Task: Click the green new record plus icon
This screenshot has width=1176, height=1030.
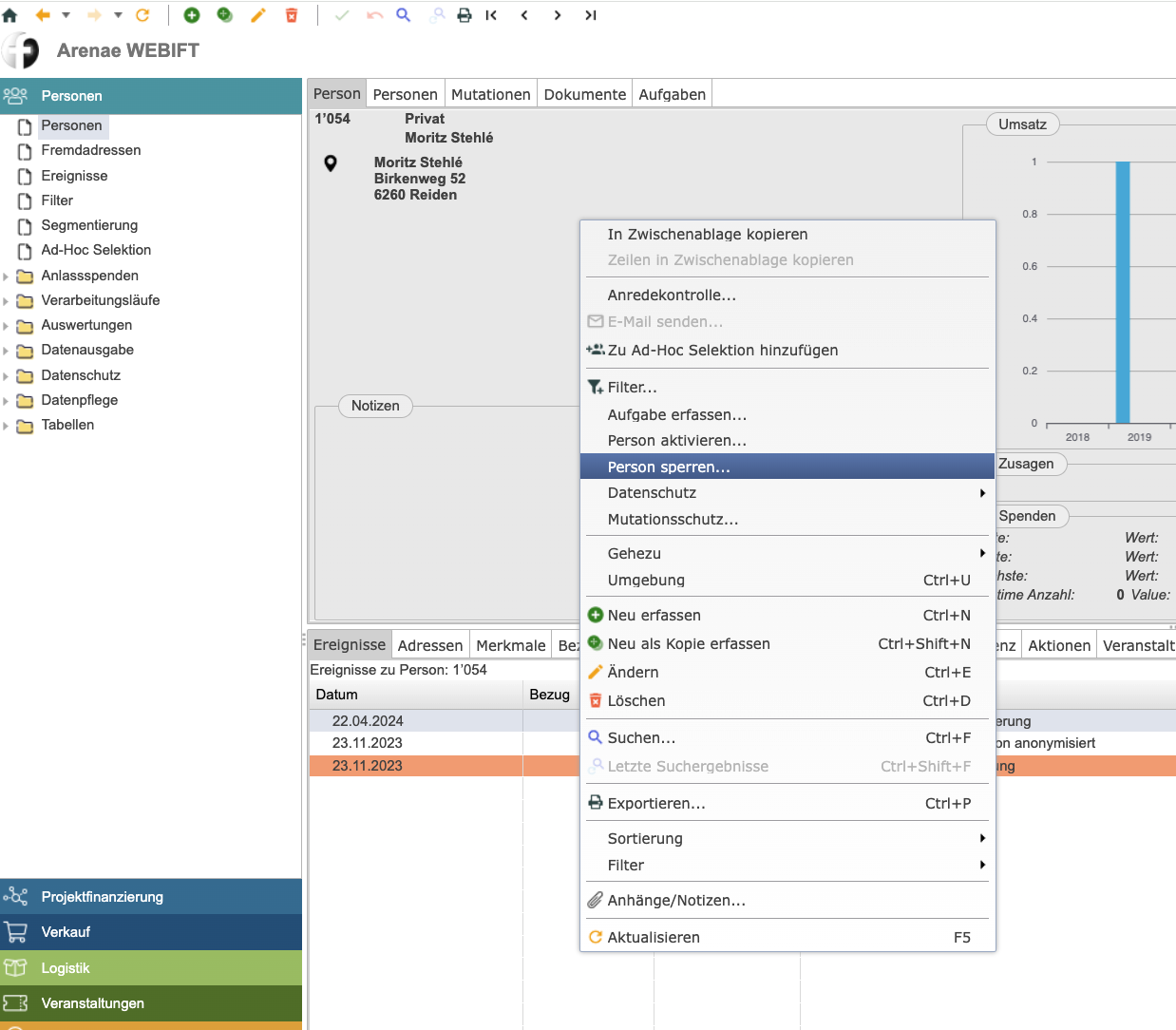Action: [192, 15]
